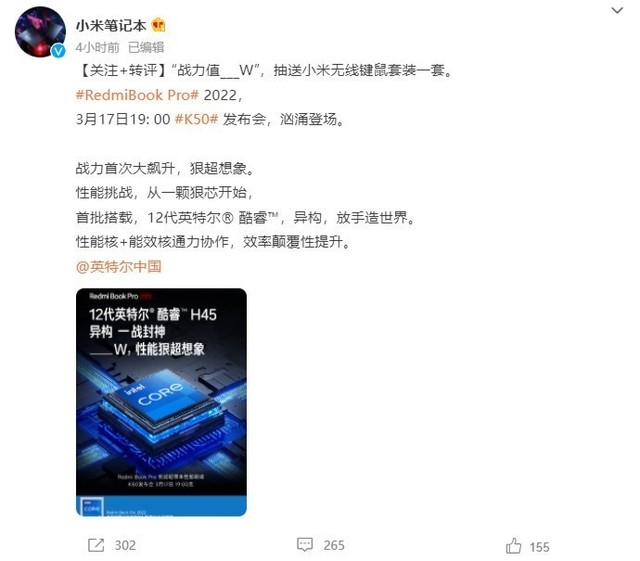Click the yellow member badge beside username

[x=158, y=25]
